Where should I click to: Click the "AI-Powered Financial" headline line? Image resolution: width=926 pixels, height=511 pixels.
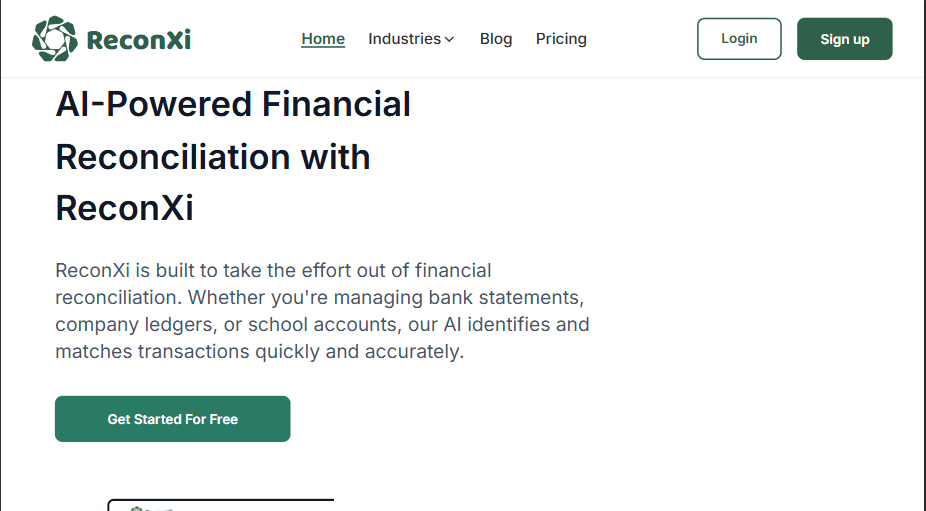(x=233, y=104)
